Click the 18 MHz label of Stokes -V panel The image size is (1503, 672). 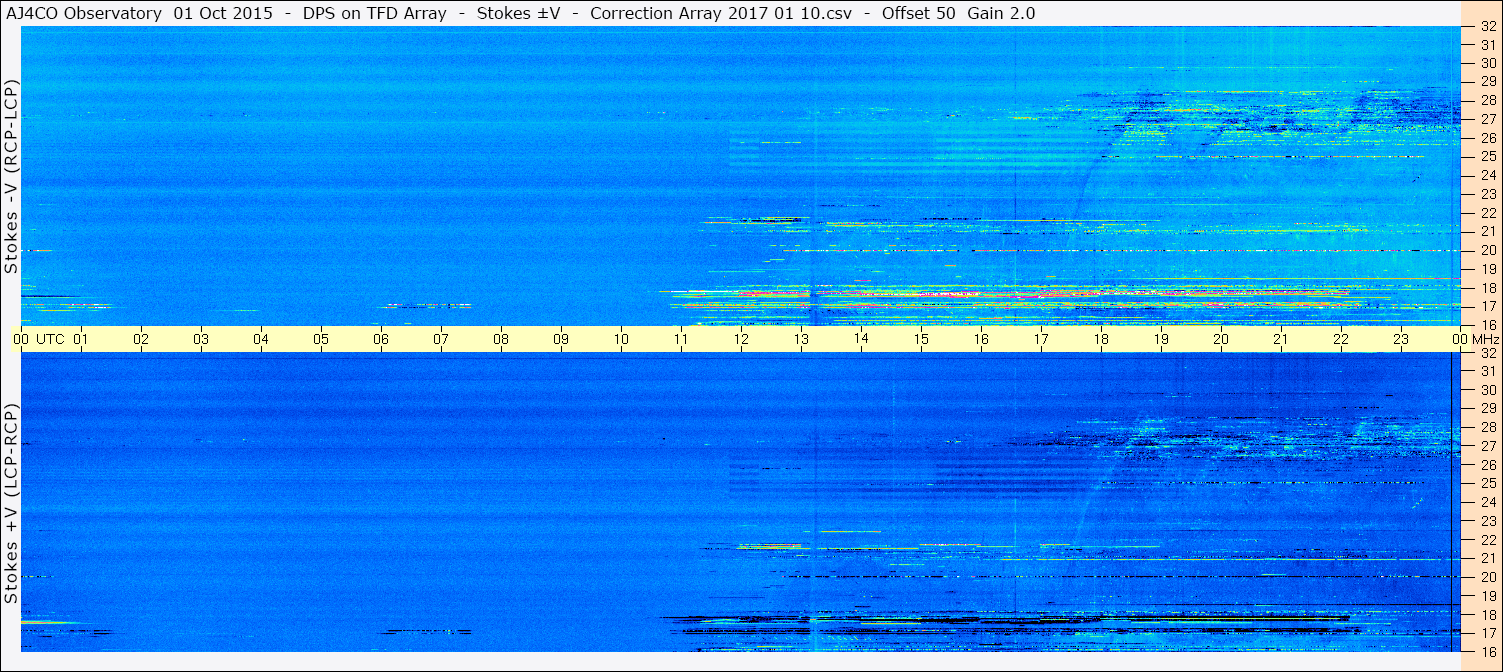1487,288
